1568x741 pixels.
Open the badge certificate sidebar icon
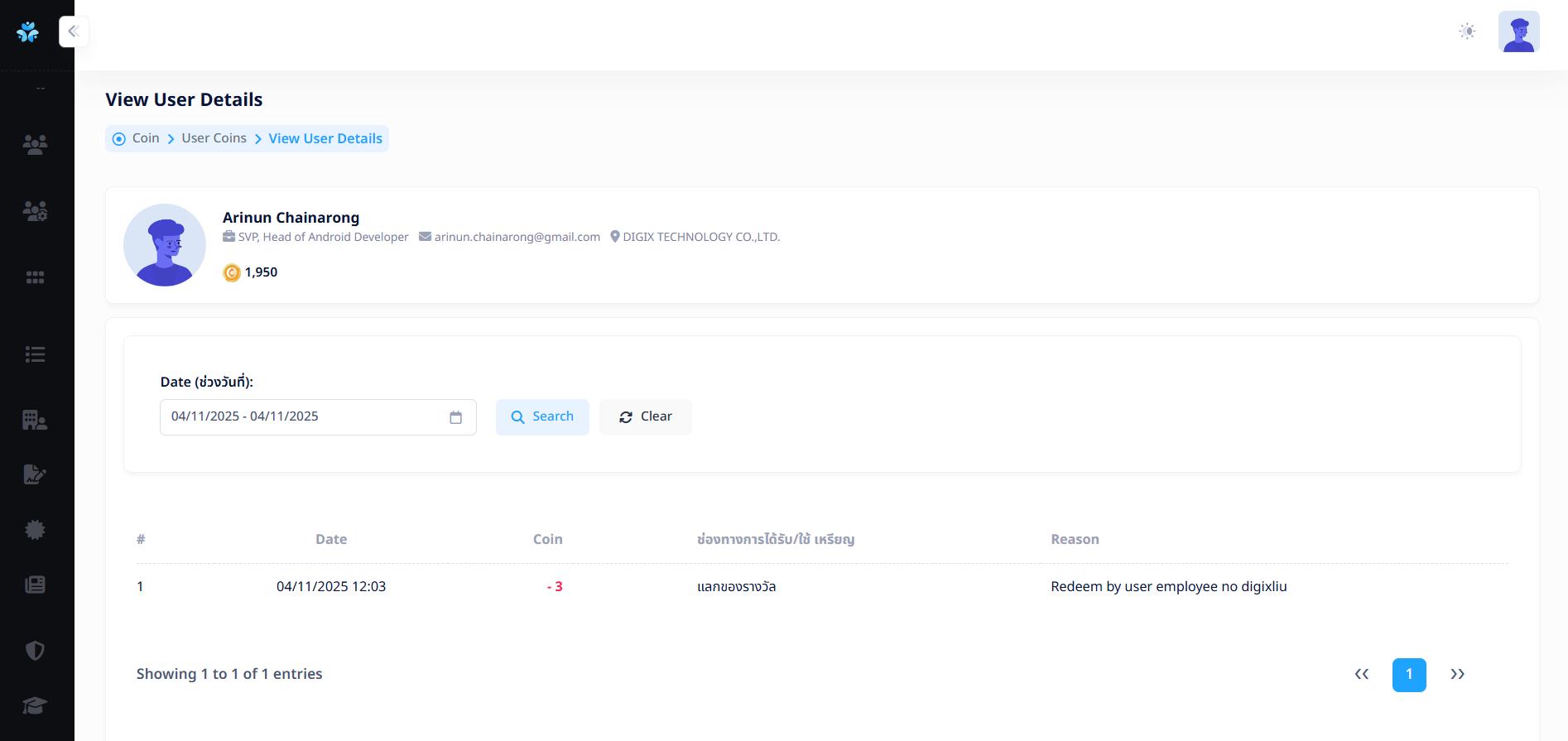click(x=35, y=530)
